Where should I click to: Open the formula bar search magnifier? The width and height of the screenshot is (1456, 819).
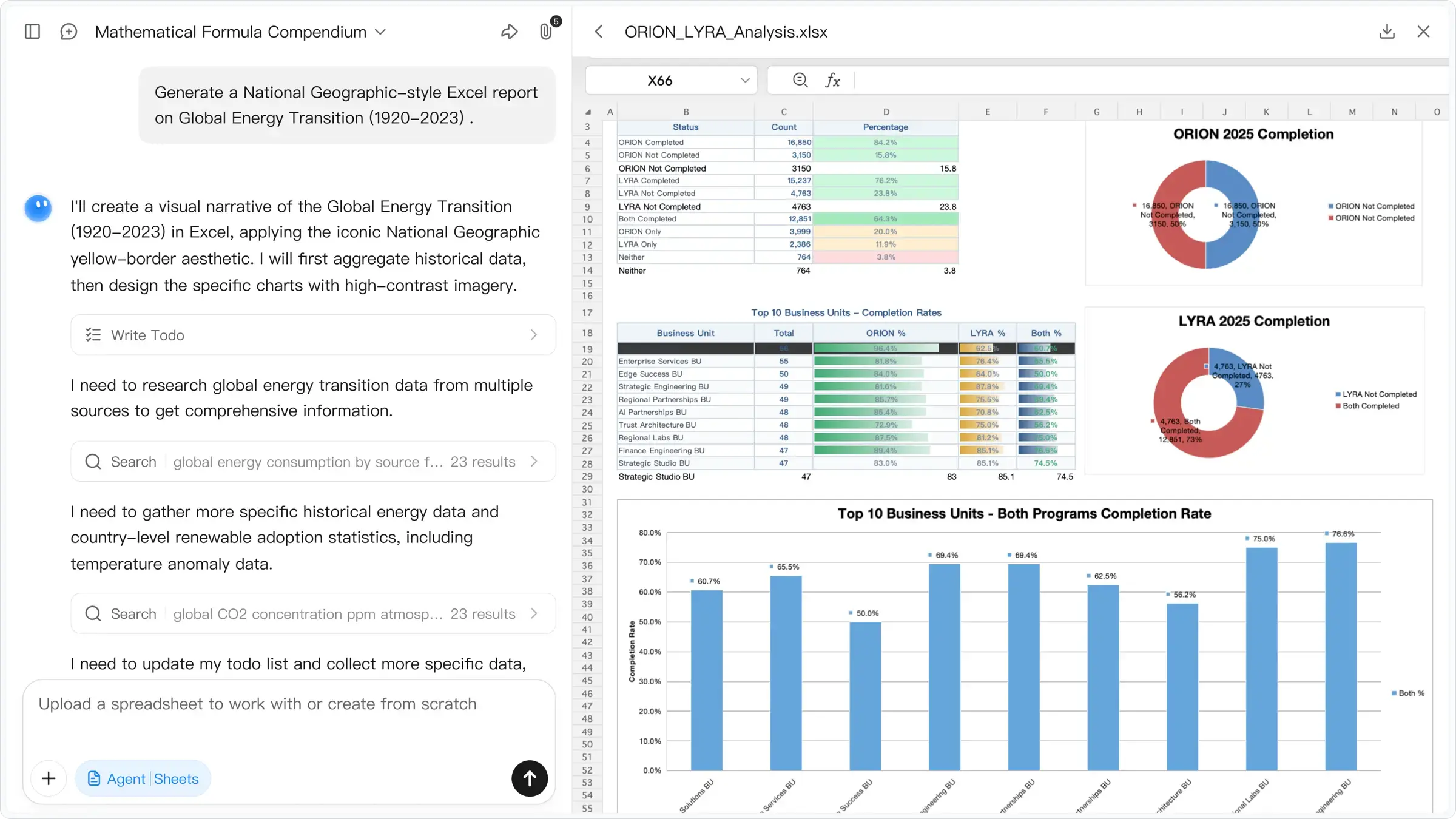[x=800, y=79]
